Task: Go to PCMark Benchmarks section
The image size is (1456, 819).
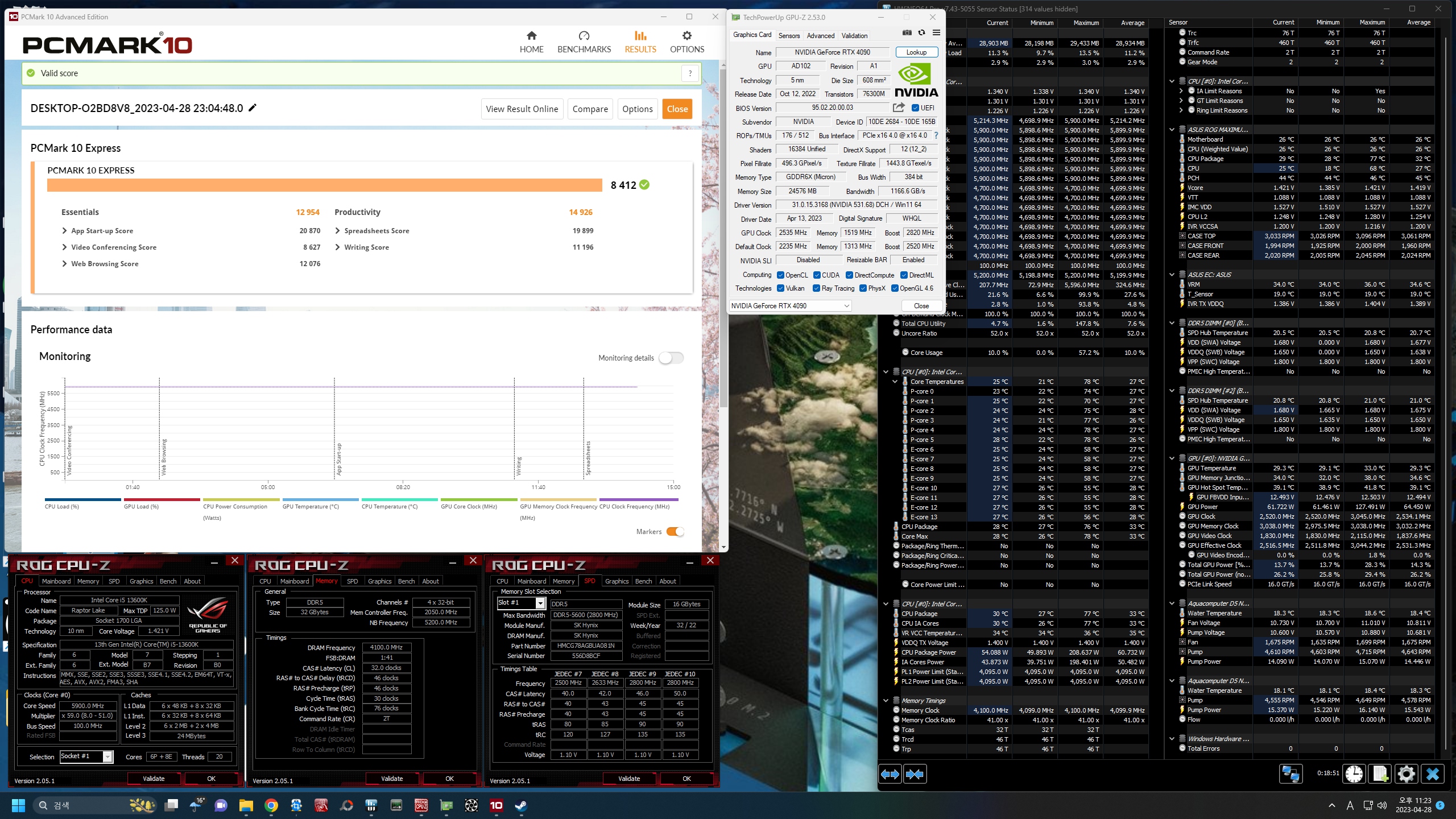Action: pyautogui.click(x=584, y=42)
